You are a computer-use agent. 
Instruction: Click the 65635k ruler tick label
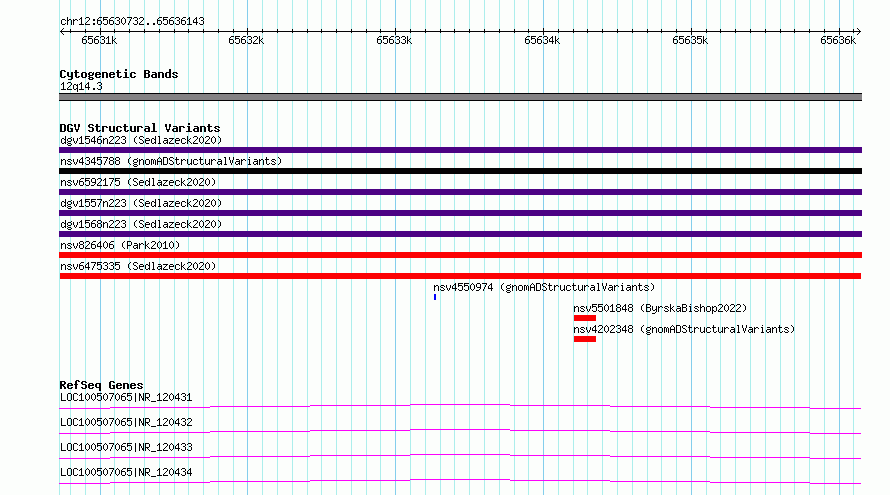click(x=690, y=40)
